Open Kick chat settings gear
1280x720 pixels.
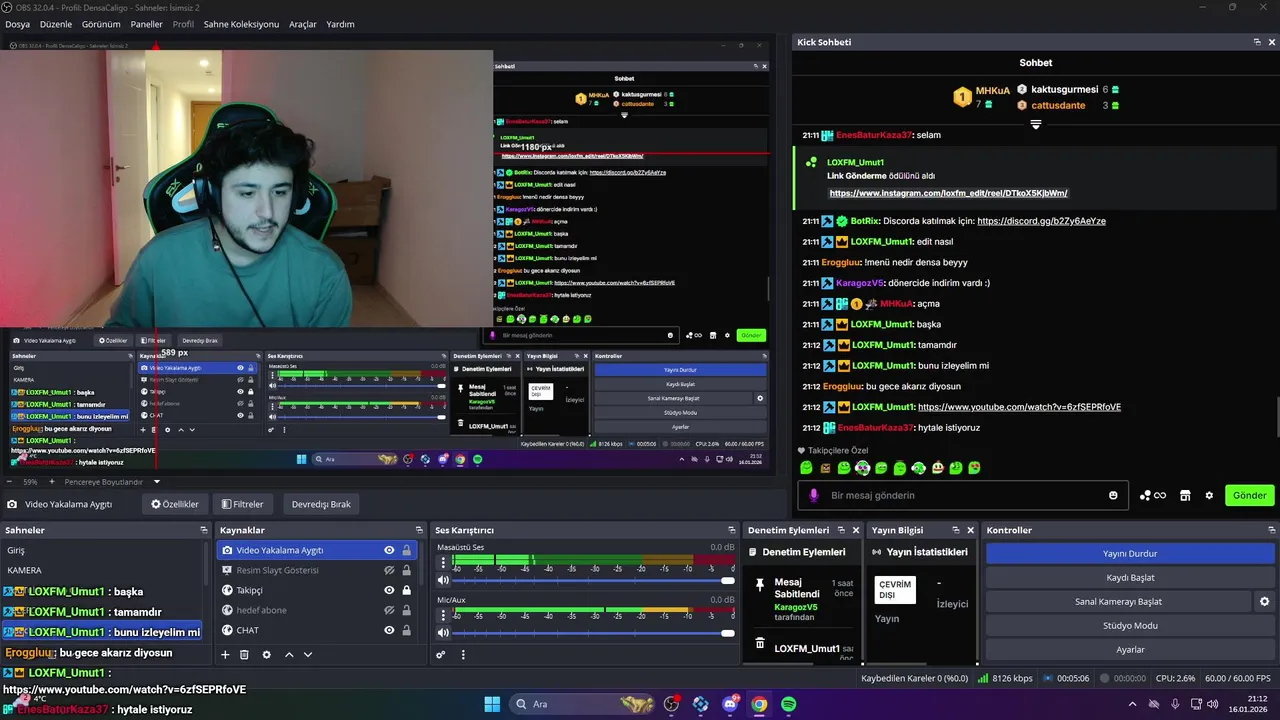(1209, 495)
